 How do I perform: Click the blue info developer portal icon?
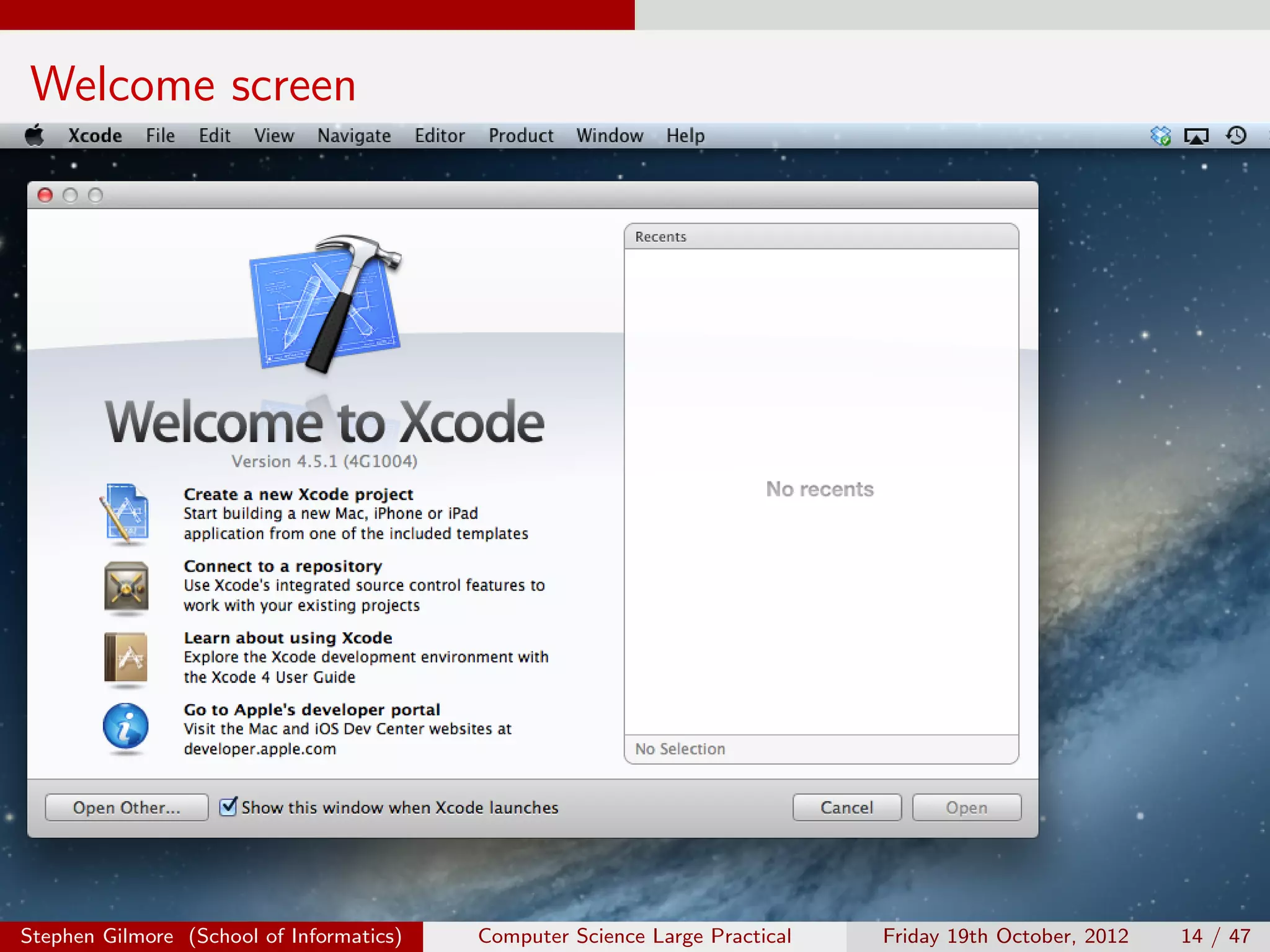pyautogui.click(x=126, y=726)
